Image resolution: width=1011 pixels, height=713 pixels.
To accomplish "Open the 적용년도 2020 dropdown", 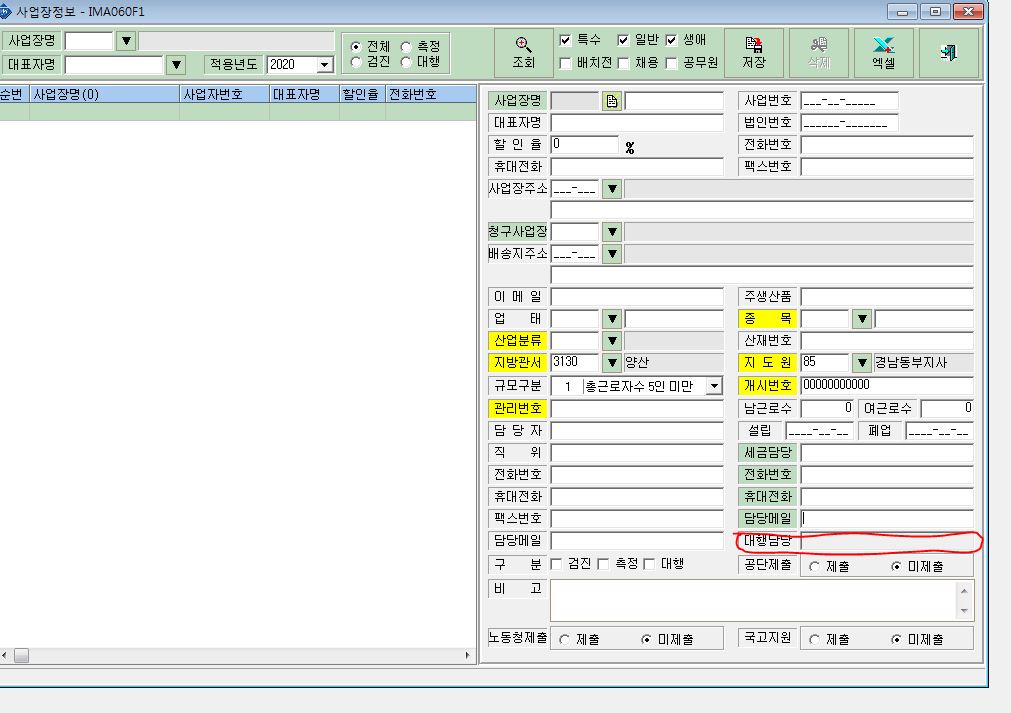I will [325, 64].
